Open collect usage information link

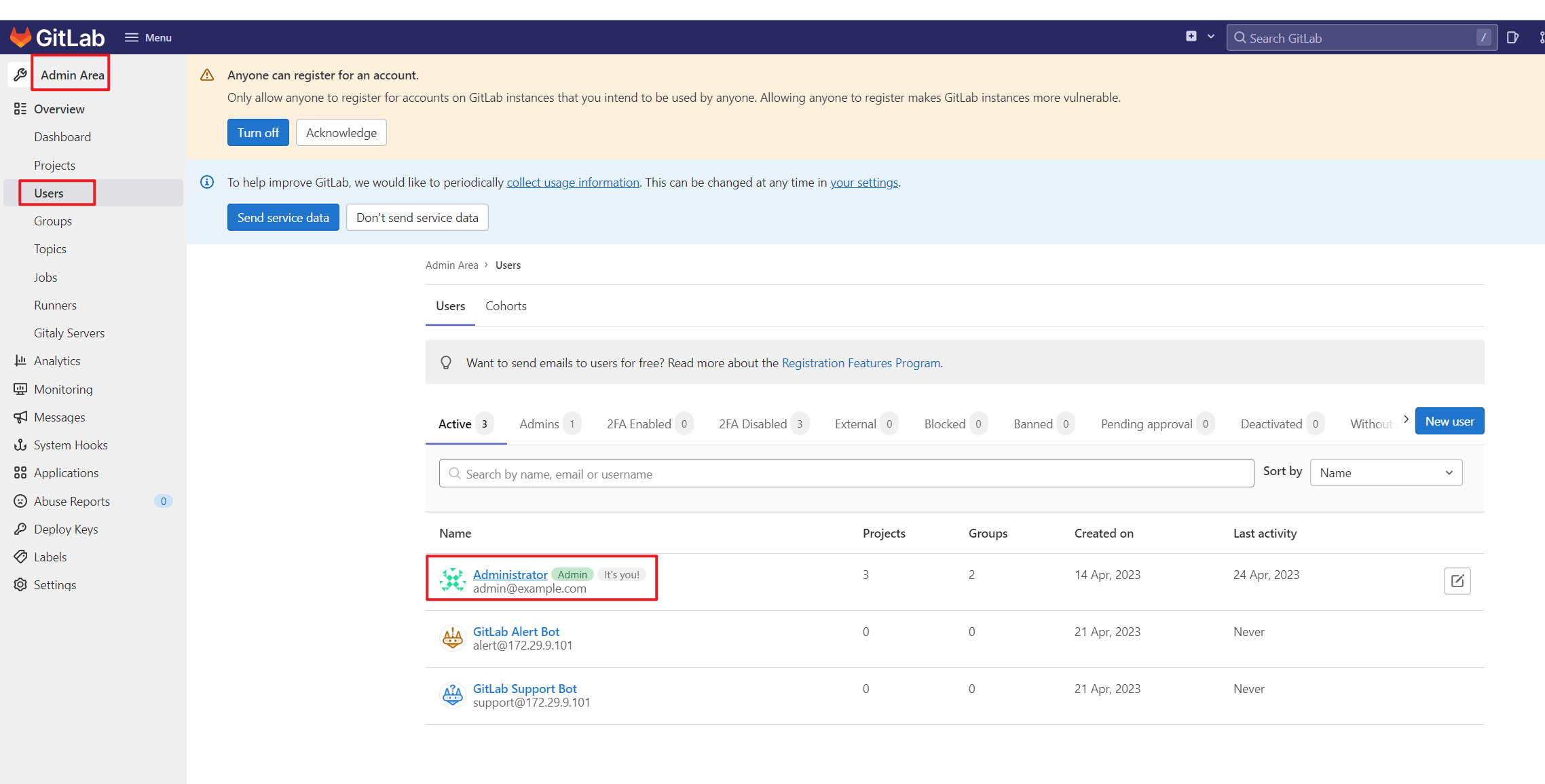tap(573, 182)
